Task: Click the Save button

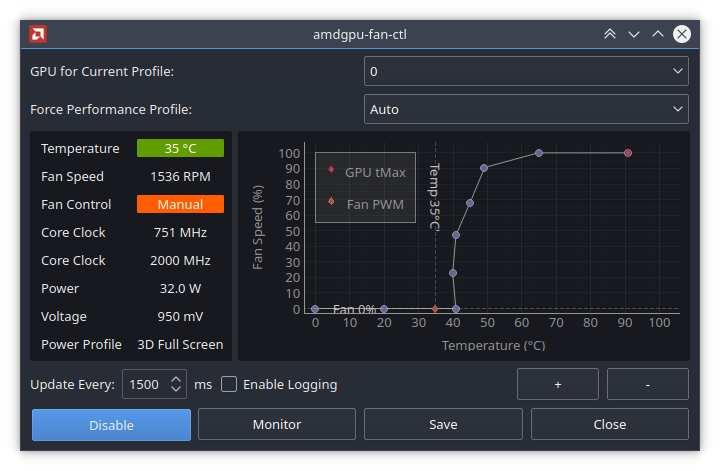Action: coord(443,425)
